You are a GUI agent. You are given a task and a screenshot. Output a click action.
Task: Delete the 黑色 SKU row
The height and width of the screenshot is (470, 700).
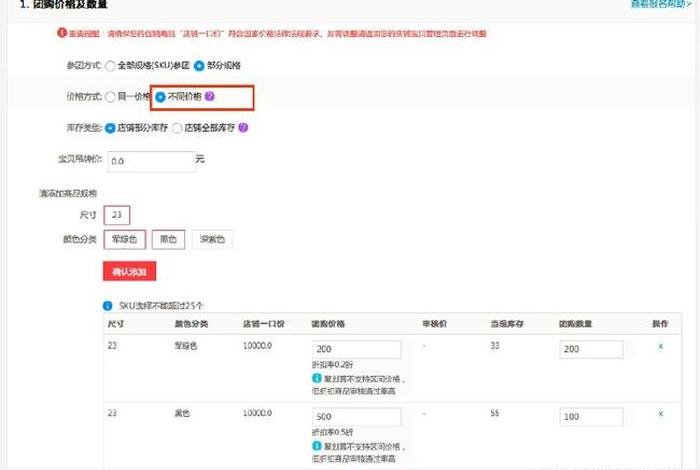click(661, 414)
